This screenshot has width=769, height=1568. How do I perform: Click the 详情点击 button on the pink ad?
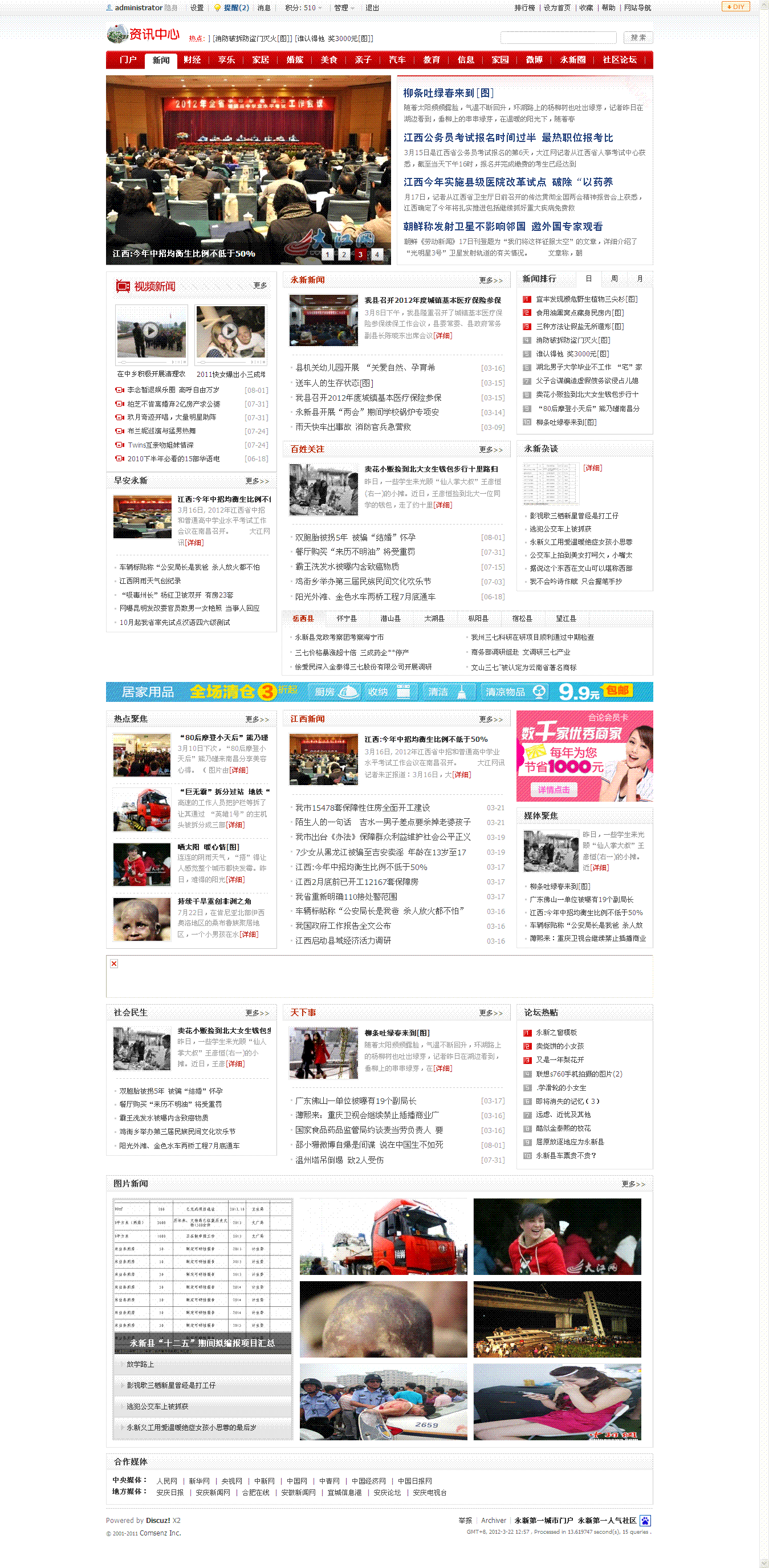pyautogui.click(x=554, y=790)
